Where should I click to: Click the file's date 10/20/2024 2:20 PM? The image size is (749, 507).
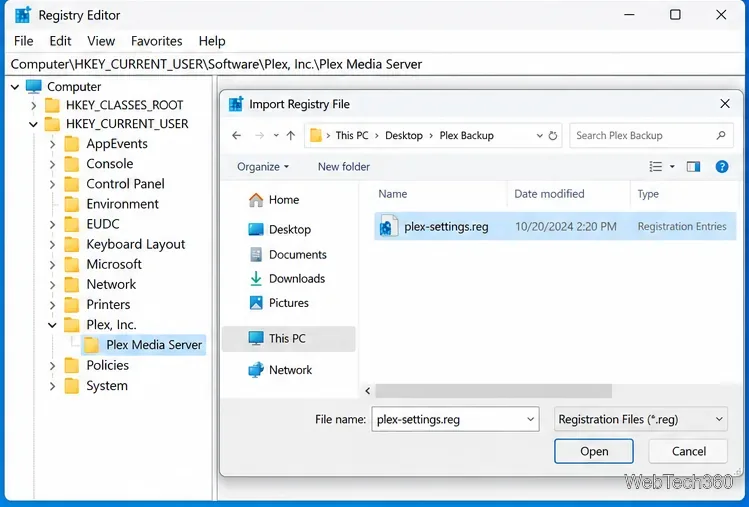pyautogui.click(x=566, y=227)
